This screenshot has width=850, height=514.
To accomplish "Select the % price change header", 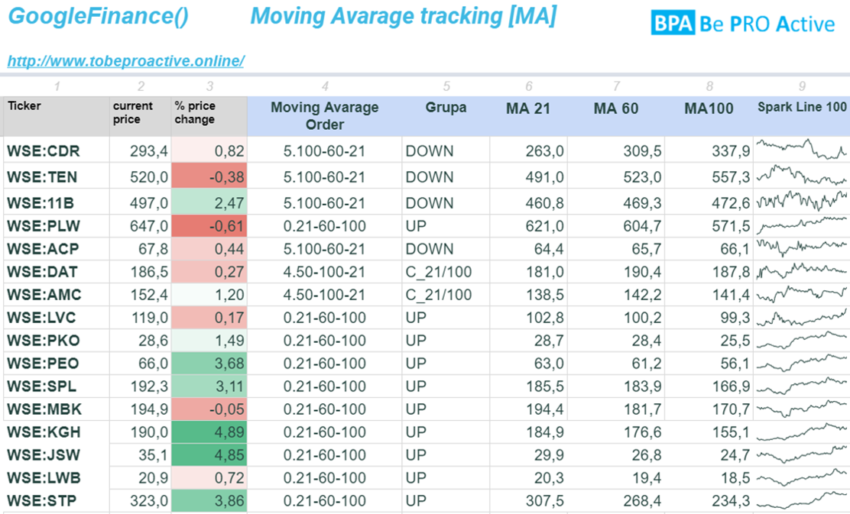I will (209, 116).
